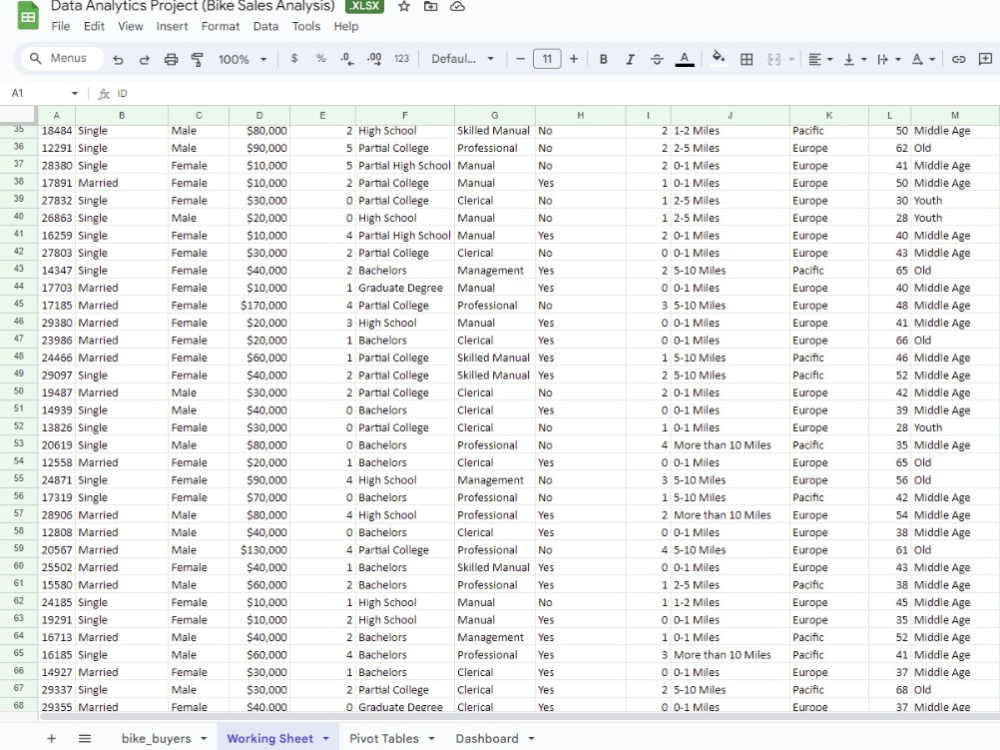Toggle bold formatting
Screen dimensions: 1000x750
[603, 59]
